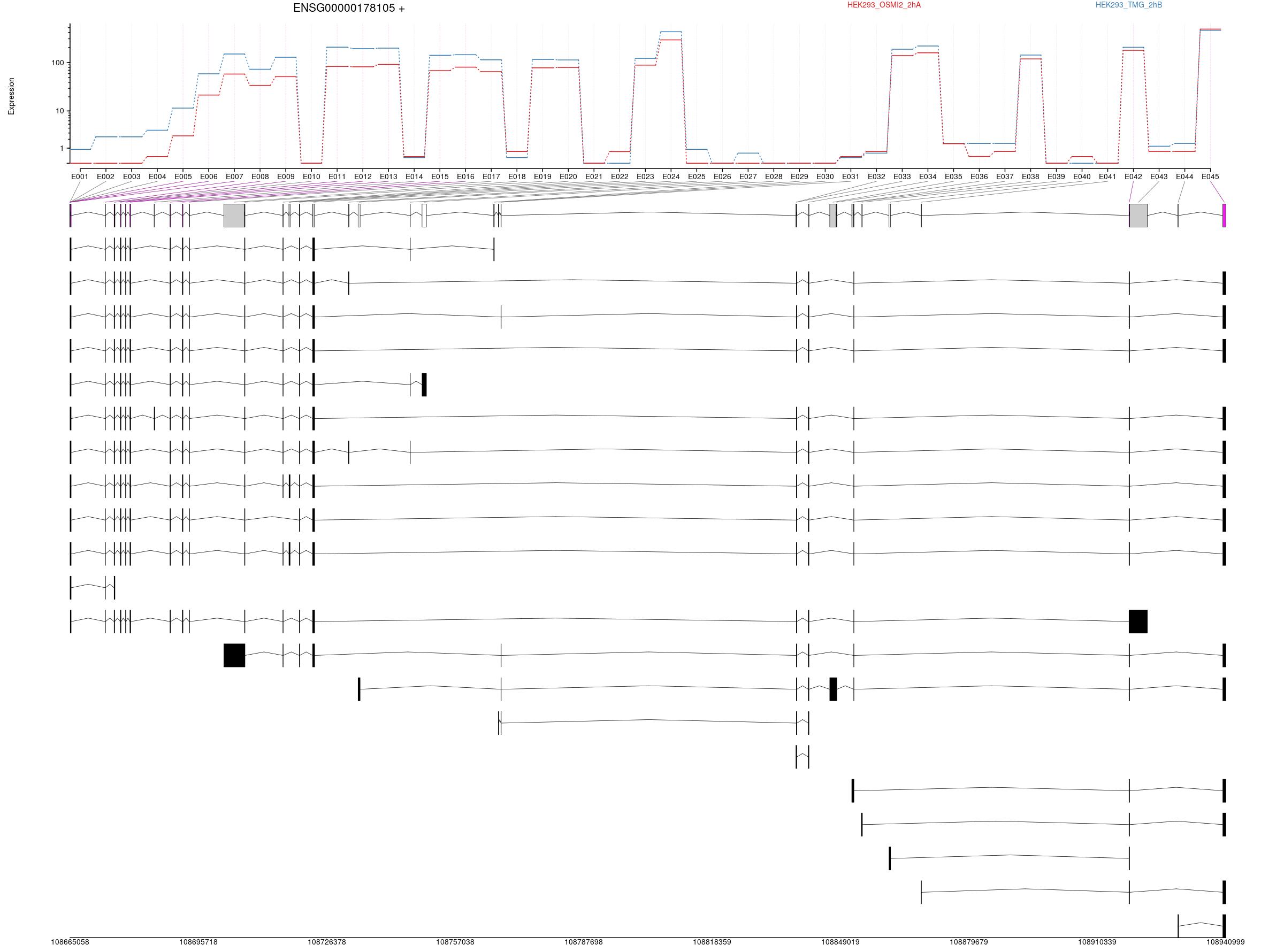Click exon label E018

pyautogui.click(x=517, y=177)
